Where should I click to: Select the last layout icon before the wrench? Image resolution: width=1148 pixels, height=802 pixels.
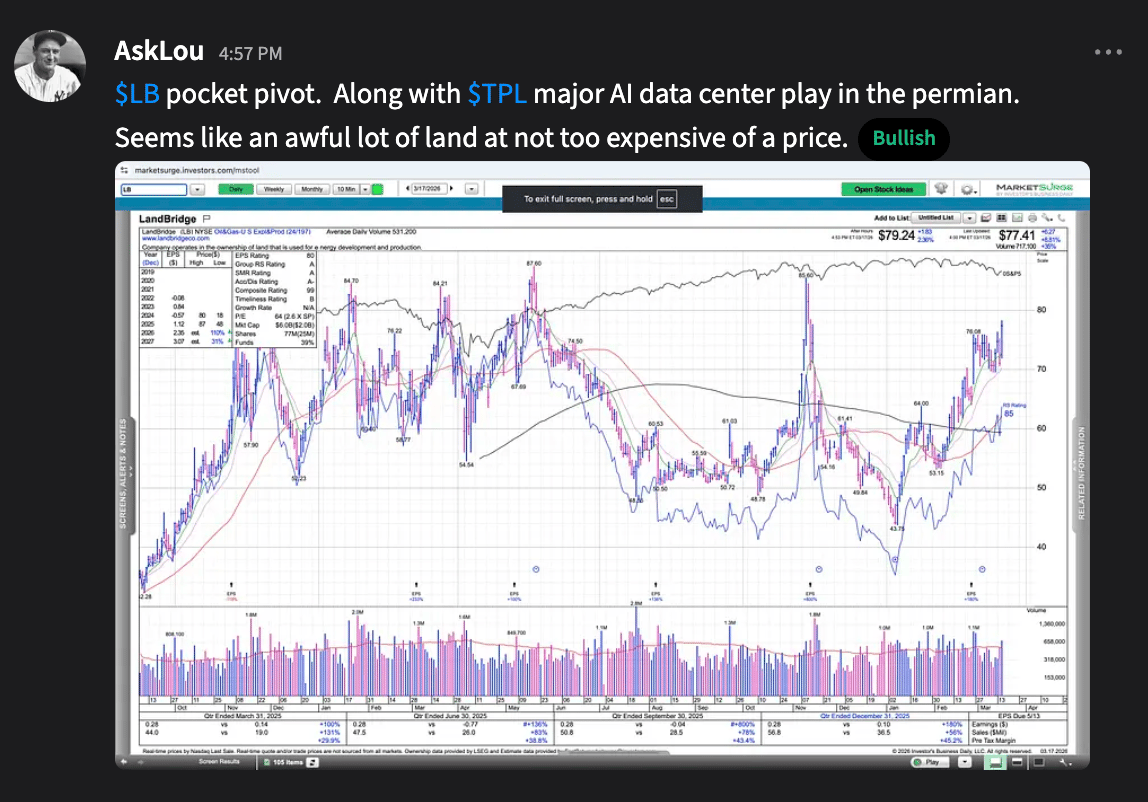coord(1038,762)
